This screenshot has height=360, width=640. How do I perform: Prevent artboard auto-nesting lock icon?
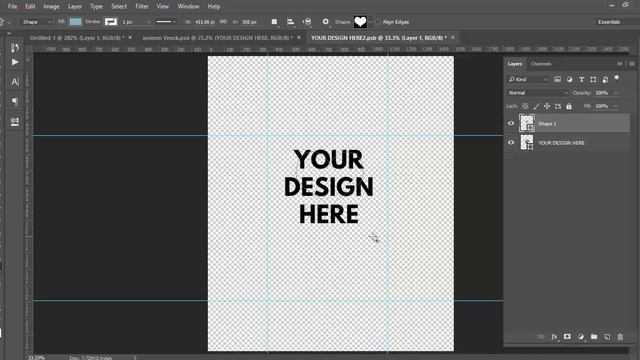tap(558, 106)
